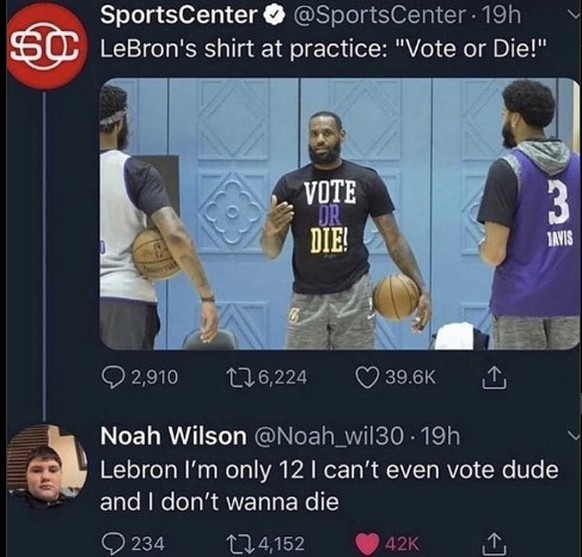Open Noah Wilson's reply text to view thread

coord(329,486)
